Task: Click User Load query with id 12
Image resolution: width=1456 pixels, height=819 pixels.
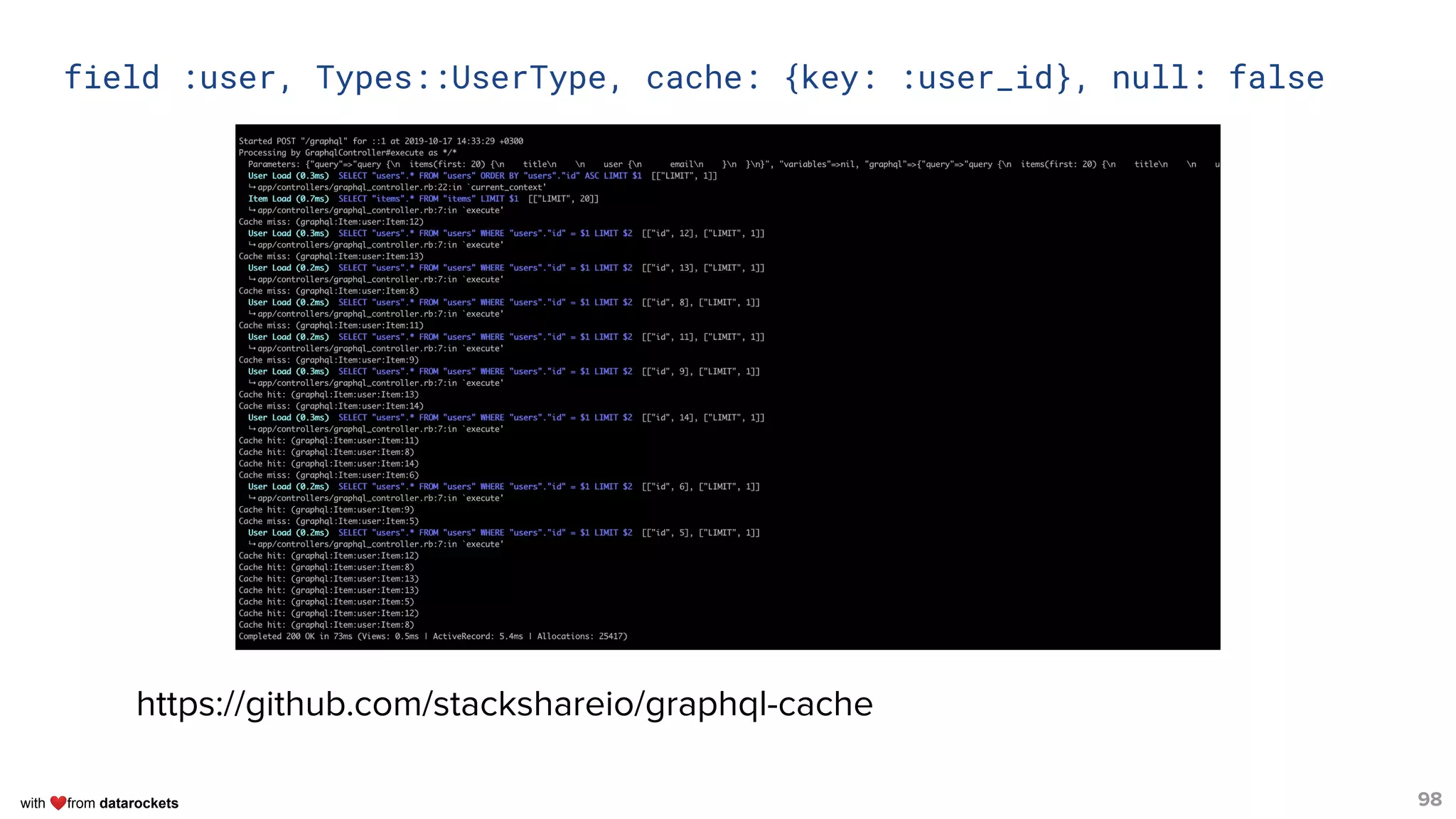Action: point(506,233)
